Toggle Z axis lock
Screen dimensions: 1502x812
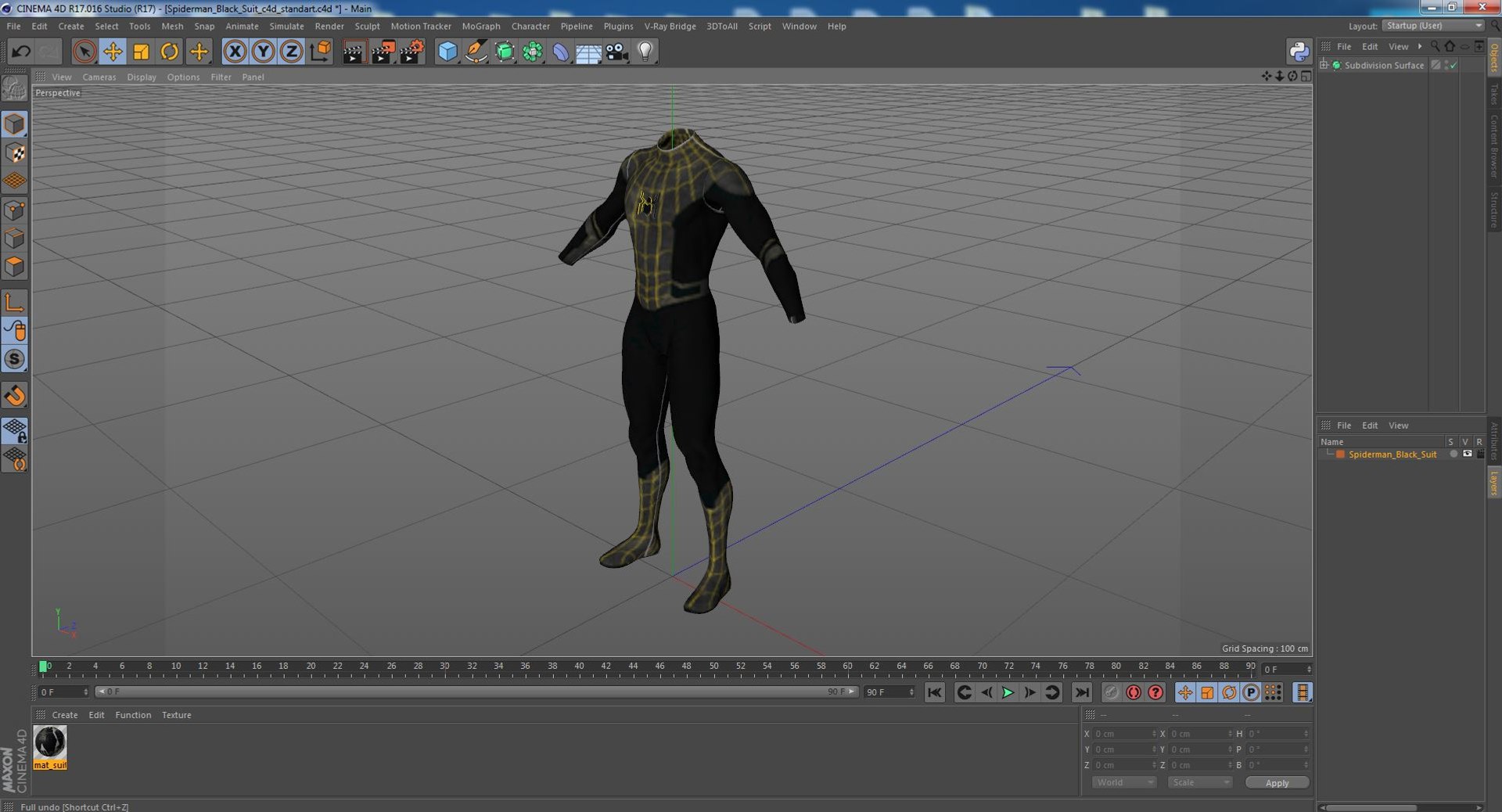click(291, 52)
